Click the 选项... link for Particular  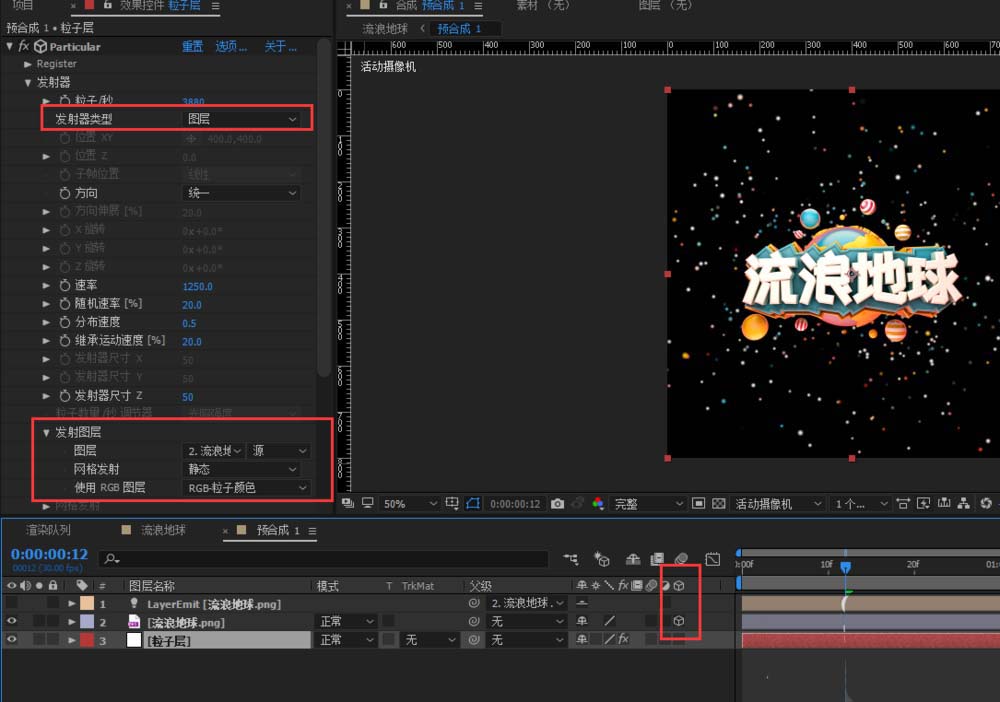tap(231, 46)
